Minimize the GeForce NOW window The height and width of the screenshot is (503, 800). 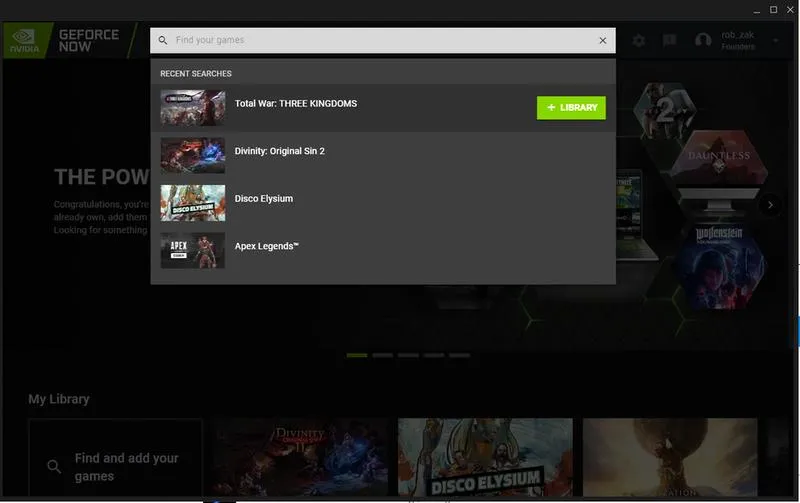pos(757,10)
